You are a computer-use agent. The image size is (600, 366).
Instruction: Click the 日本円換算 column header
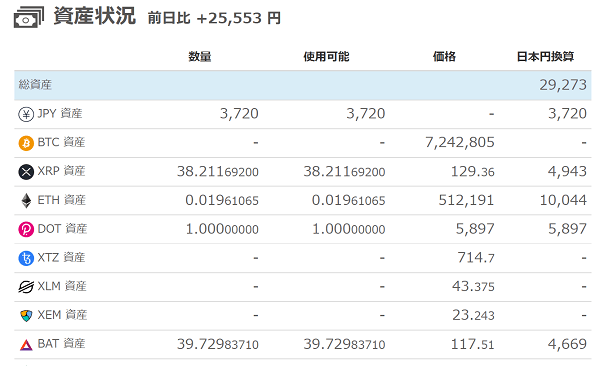(545, 57)
